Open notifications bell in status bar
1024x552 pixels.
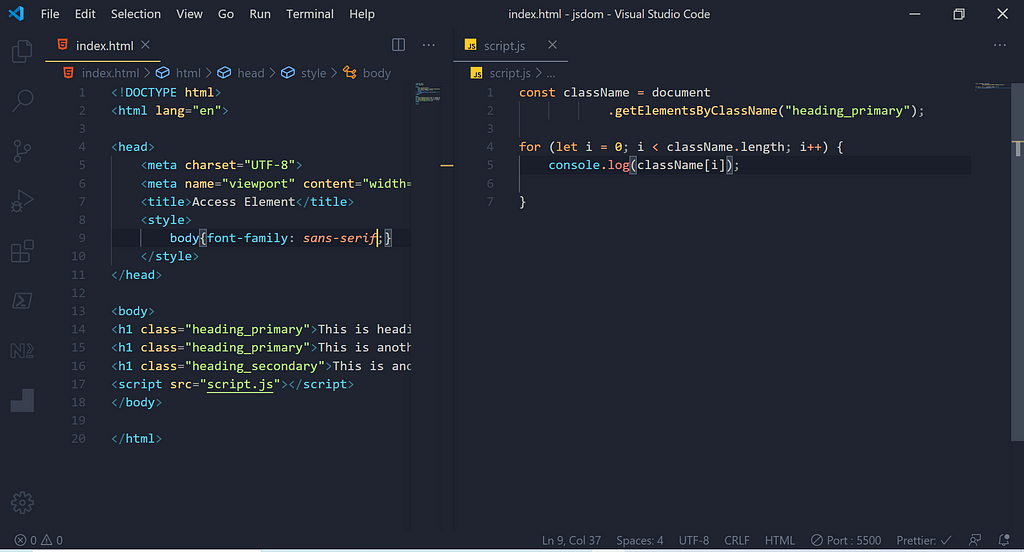click(1004, 540)
